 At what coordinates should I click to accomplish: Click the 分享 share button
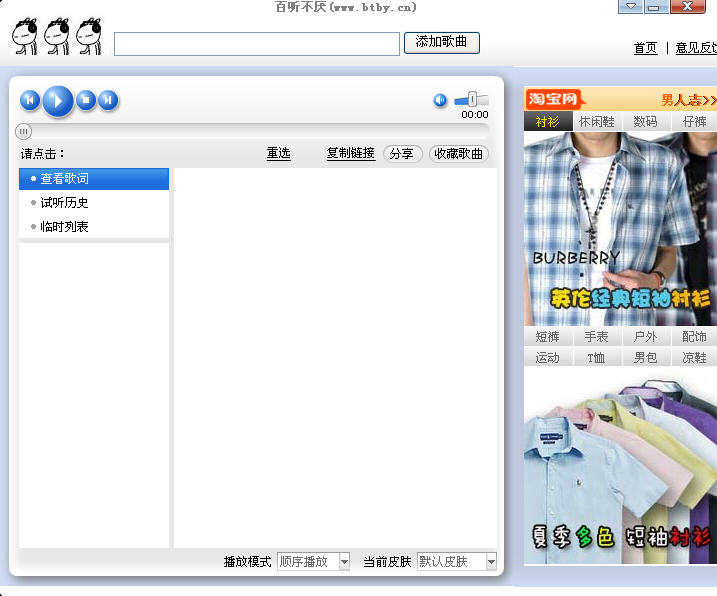point(402,154)
